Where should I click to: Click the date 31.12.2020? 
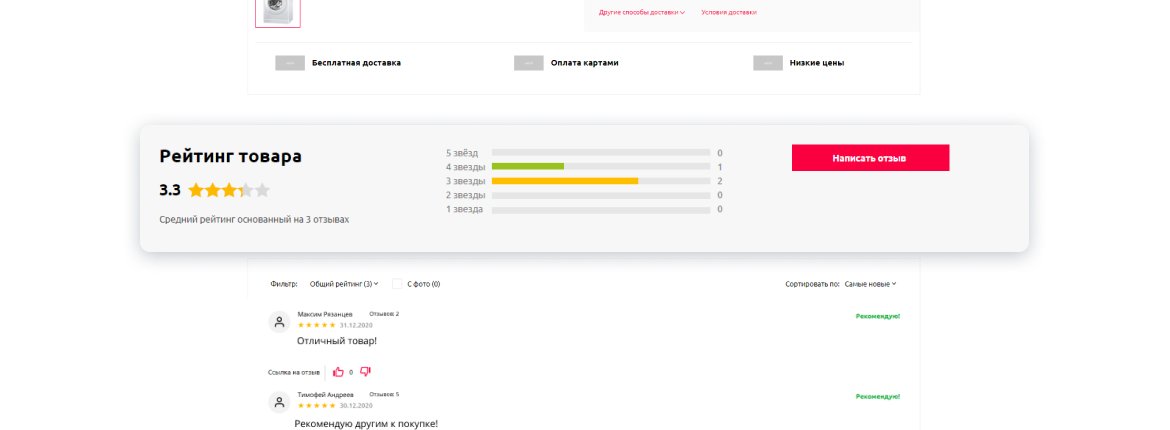(356, 325)
